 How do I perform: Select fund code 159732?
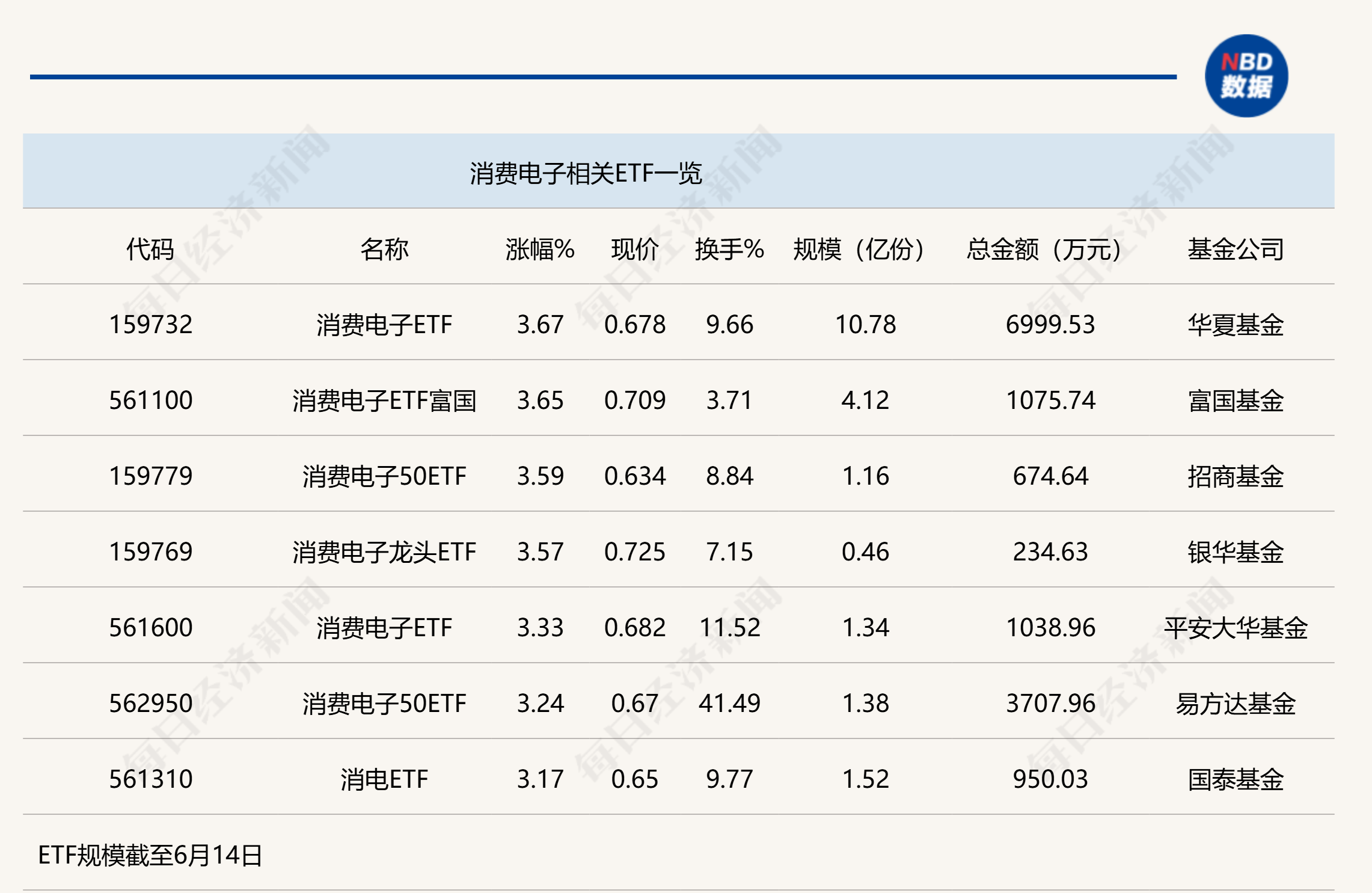pos(150,325)
